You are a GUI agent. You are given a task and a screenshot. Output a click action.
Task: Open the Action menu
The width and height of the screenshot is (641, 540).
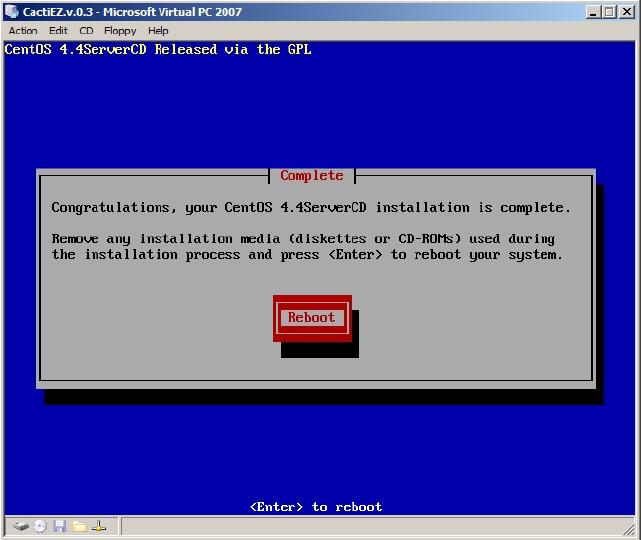tap(23, 31)
